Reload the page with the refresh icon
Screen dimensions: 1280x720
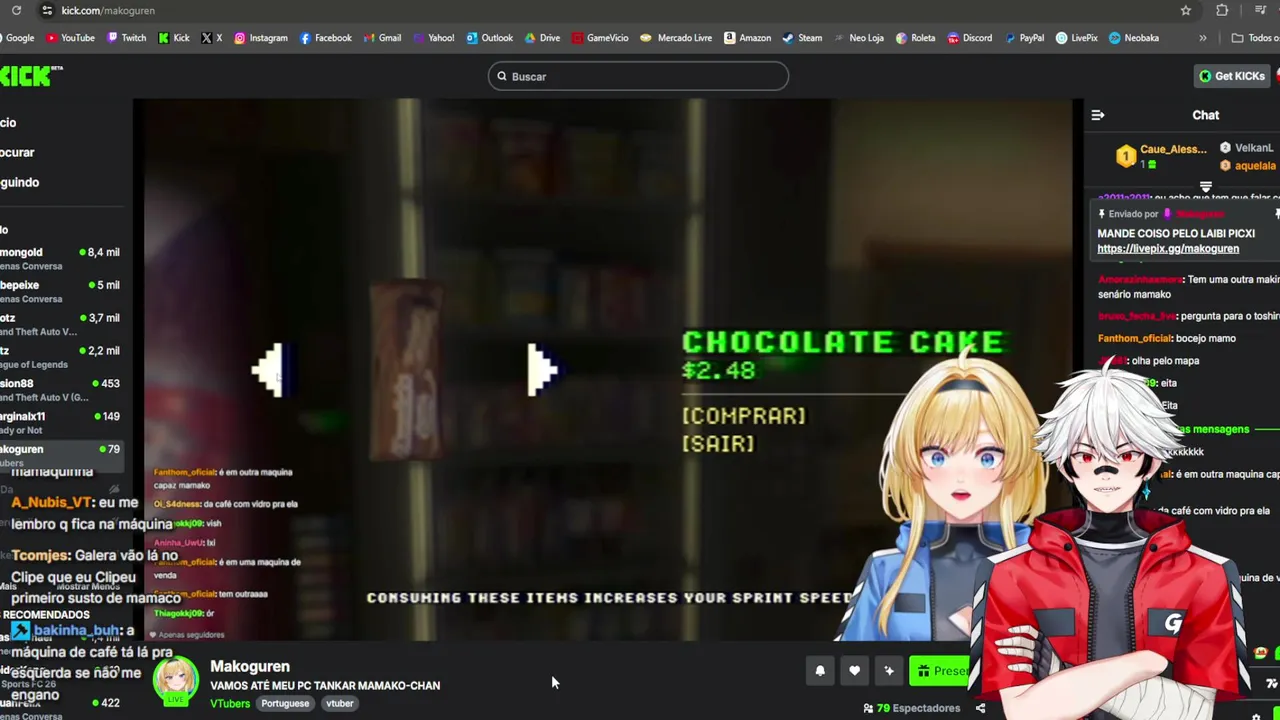point(16,10)
